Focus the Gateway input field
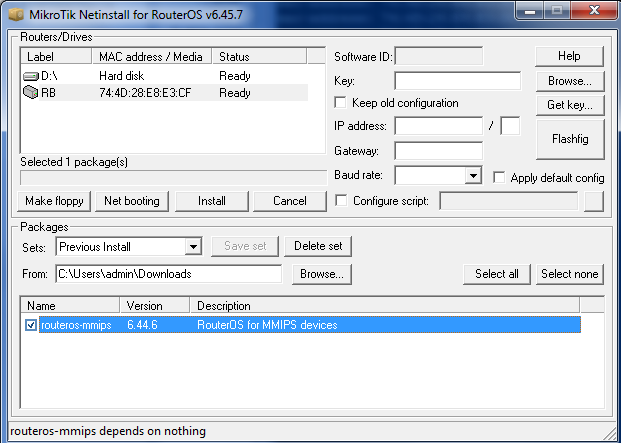 [x=438, y=151]
